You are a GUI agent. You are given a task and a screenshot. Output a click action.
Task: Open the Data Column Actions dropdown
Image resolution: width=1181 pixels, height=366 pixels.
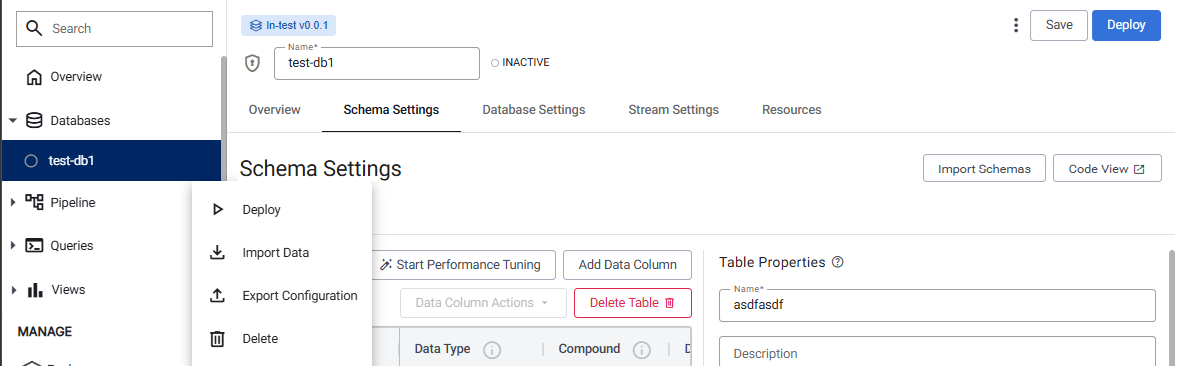482,303
